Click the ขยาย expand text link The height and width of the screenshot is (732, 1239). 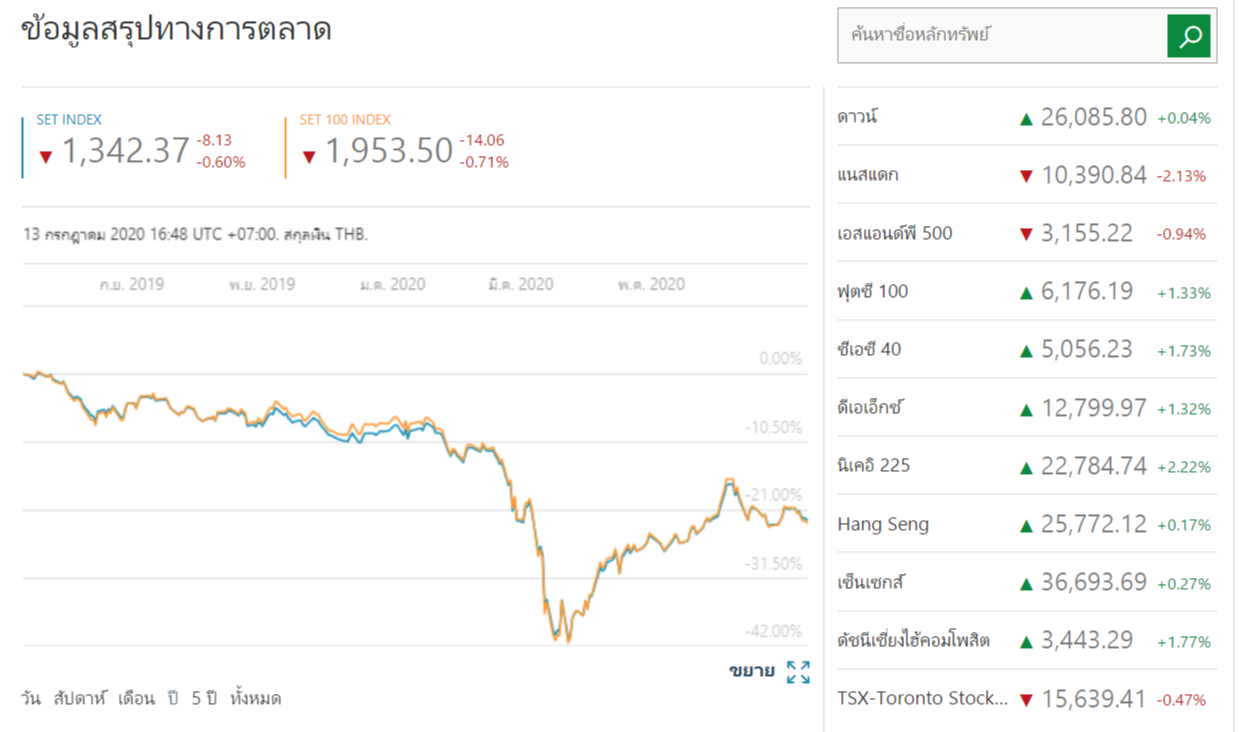(751, 671)
